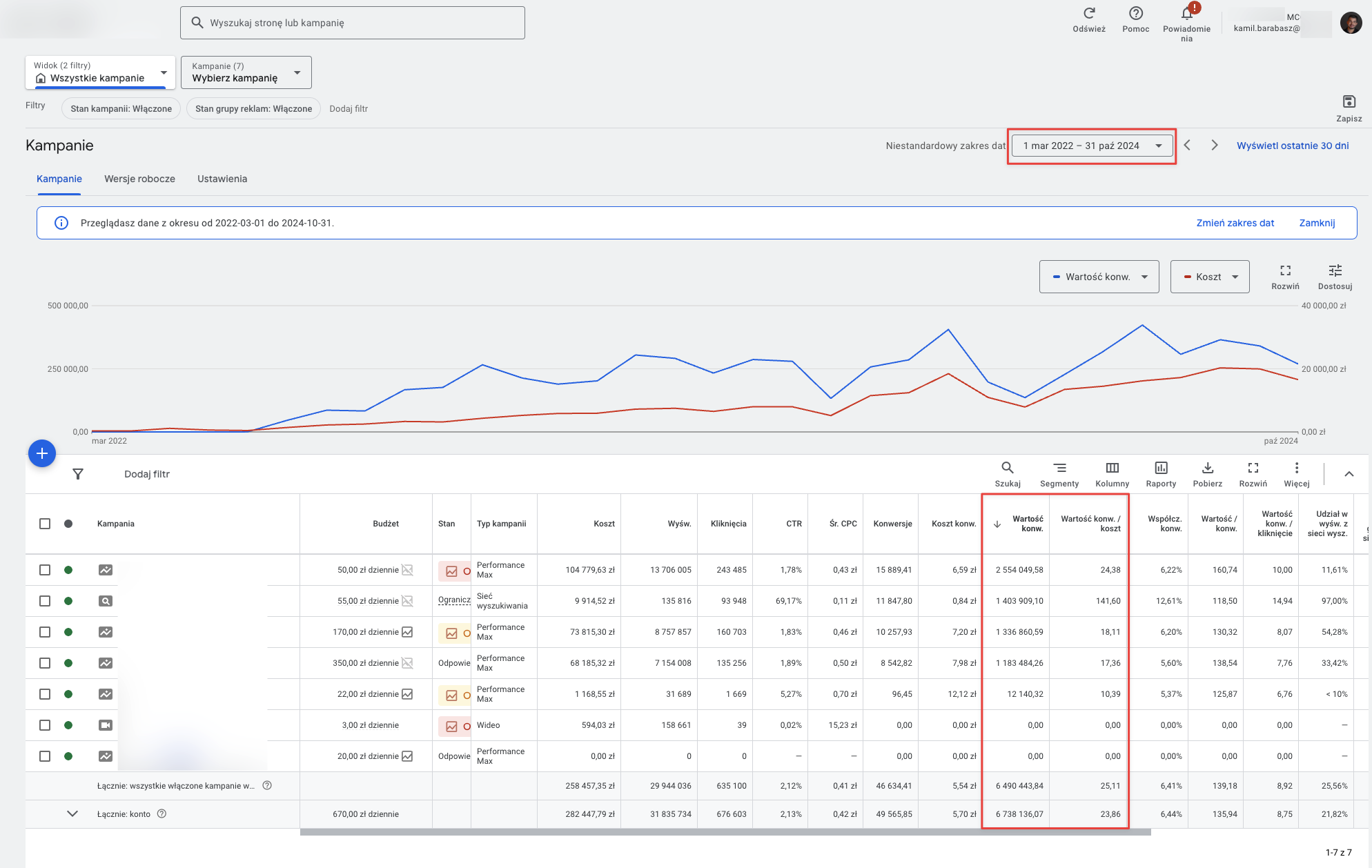Open the Raporty reports icon
1372x868 pixels.
click(1162, 468)
